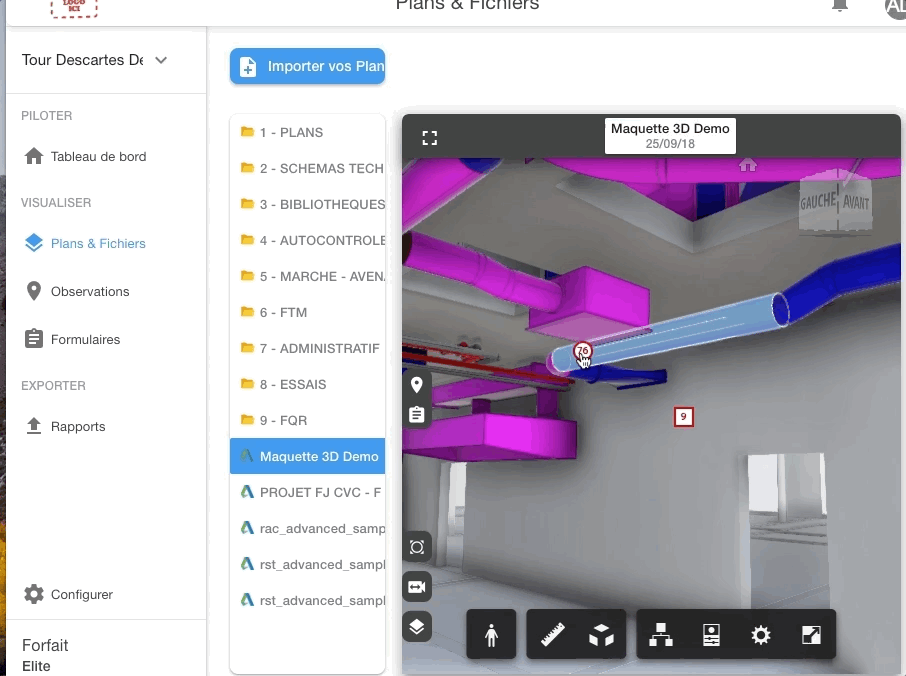Open folder 6 - FTM
Viewport: 906px width, 676px height.
[307, 312]
